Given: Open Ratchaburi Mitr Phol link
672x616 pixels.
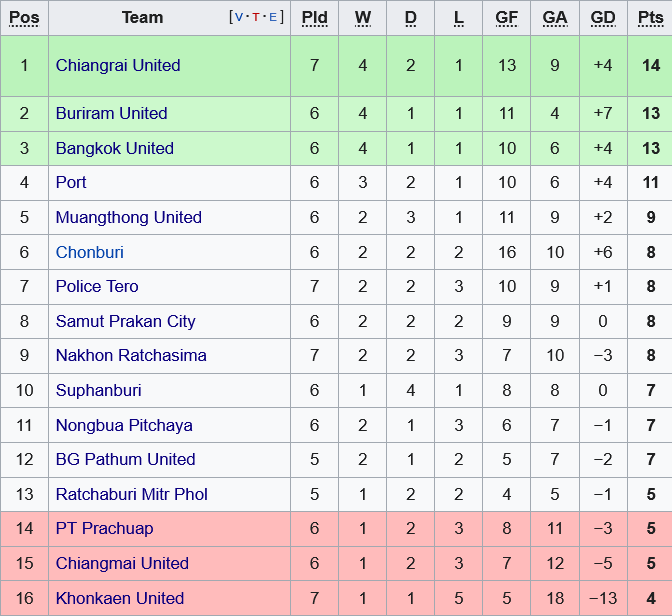Looking at the screenshot, I should click(132, 494).
